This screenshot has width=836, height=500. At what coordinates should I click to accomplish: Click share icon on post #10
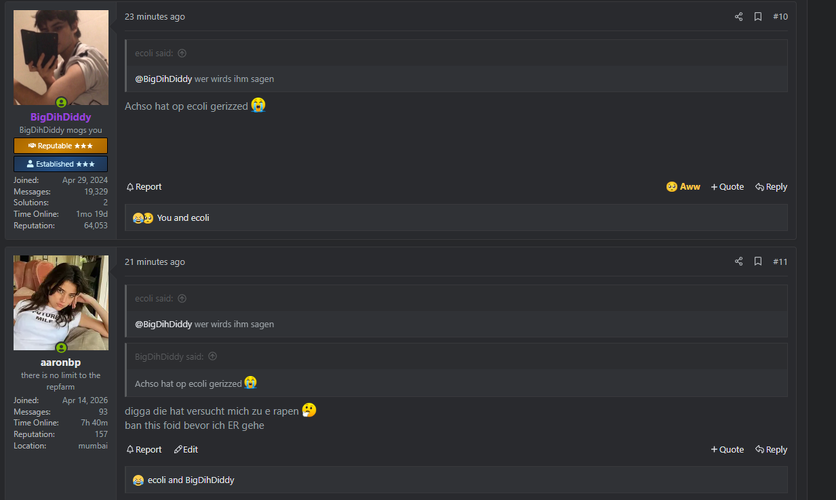(x=739, y=17)
